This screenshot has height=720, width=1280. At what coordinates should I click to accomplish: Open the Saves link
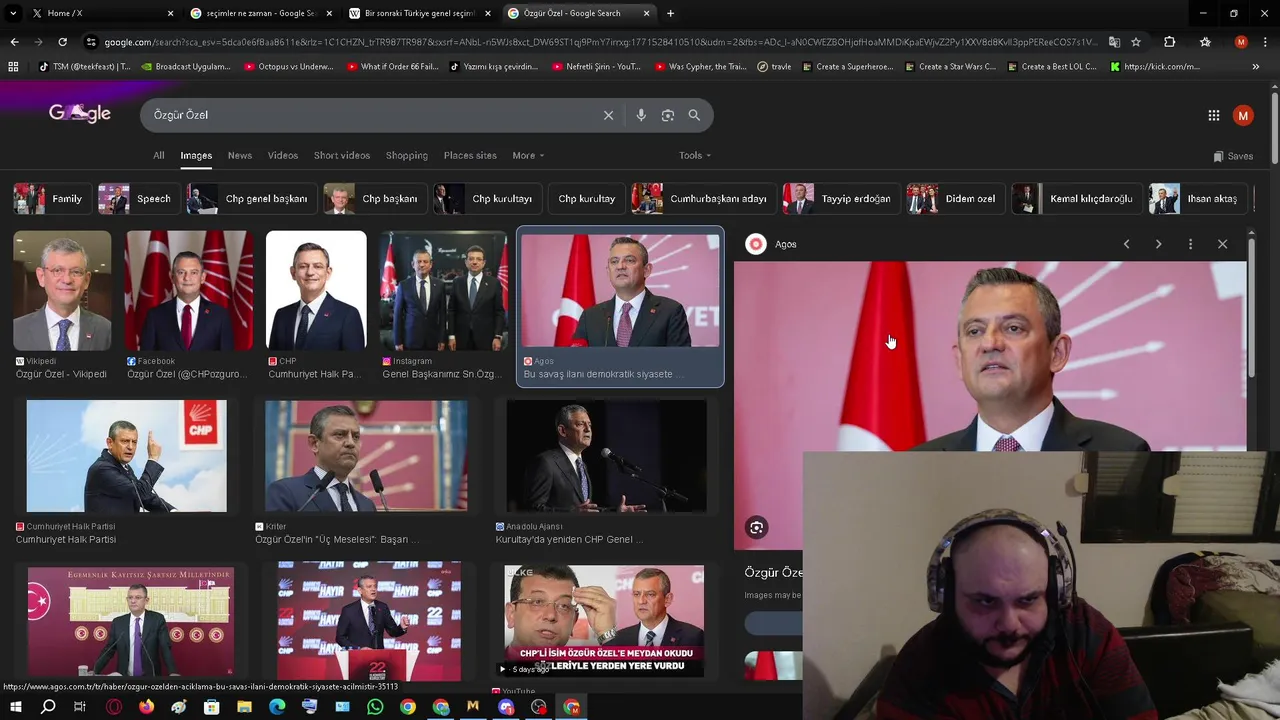click(1233, 156)
